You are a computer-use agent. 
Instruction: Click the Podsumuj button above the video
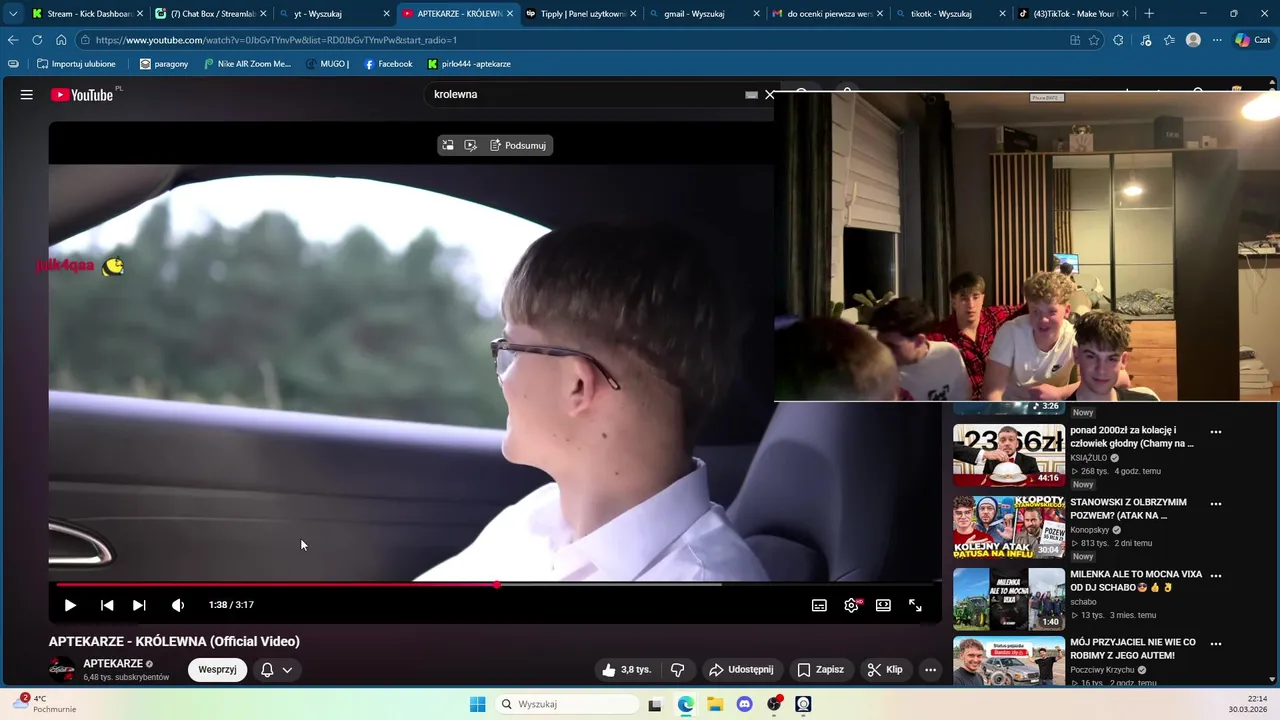coord(518,145)
